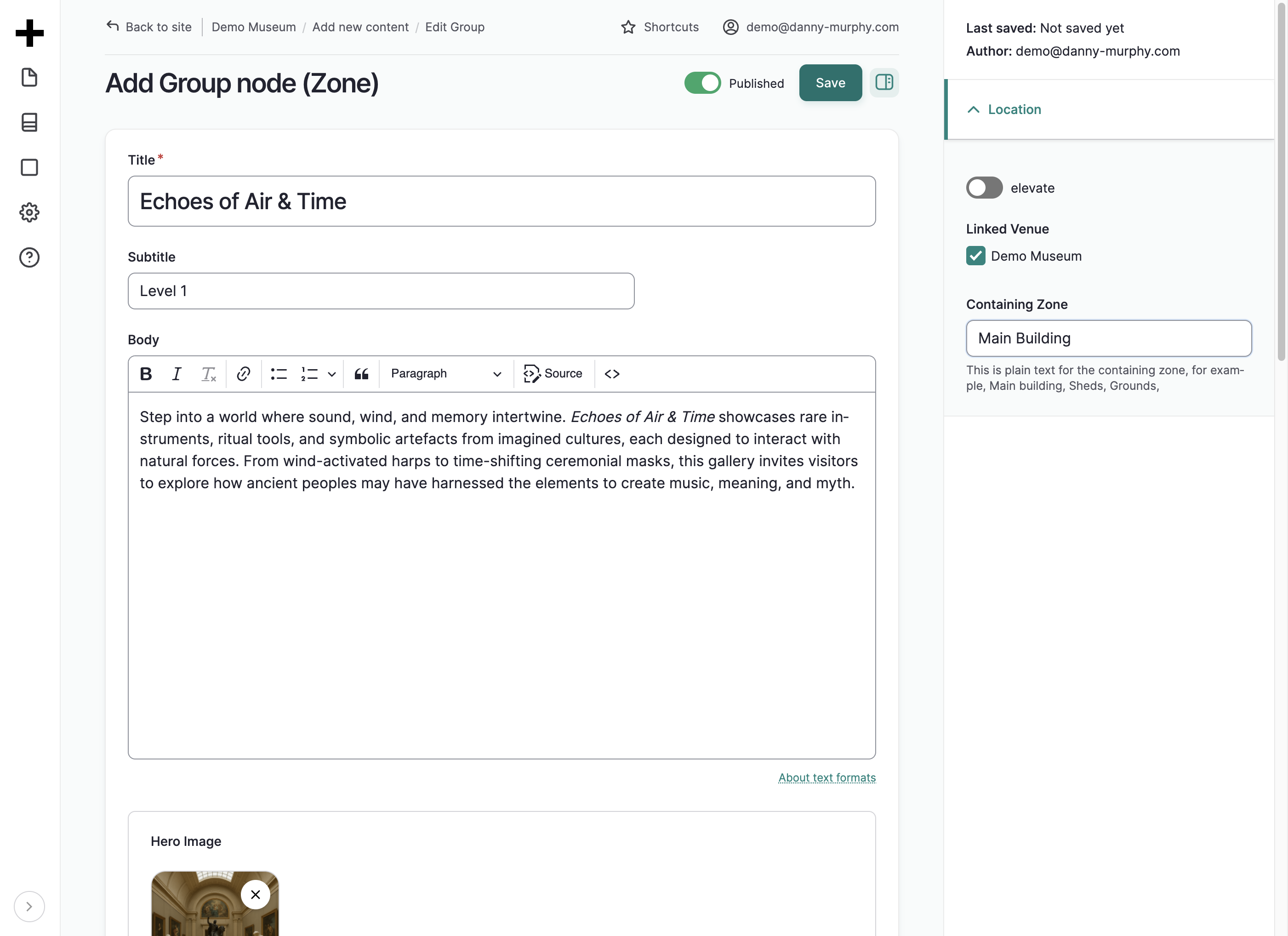The image size is (1288, 936).
Task: Toggle the sidebar panel icon beside Save
Action: tap(883, 83)
